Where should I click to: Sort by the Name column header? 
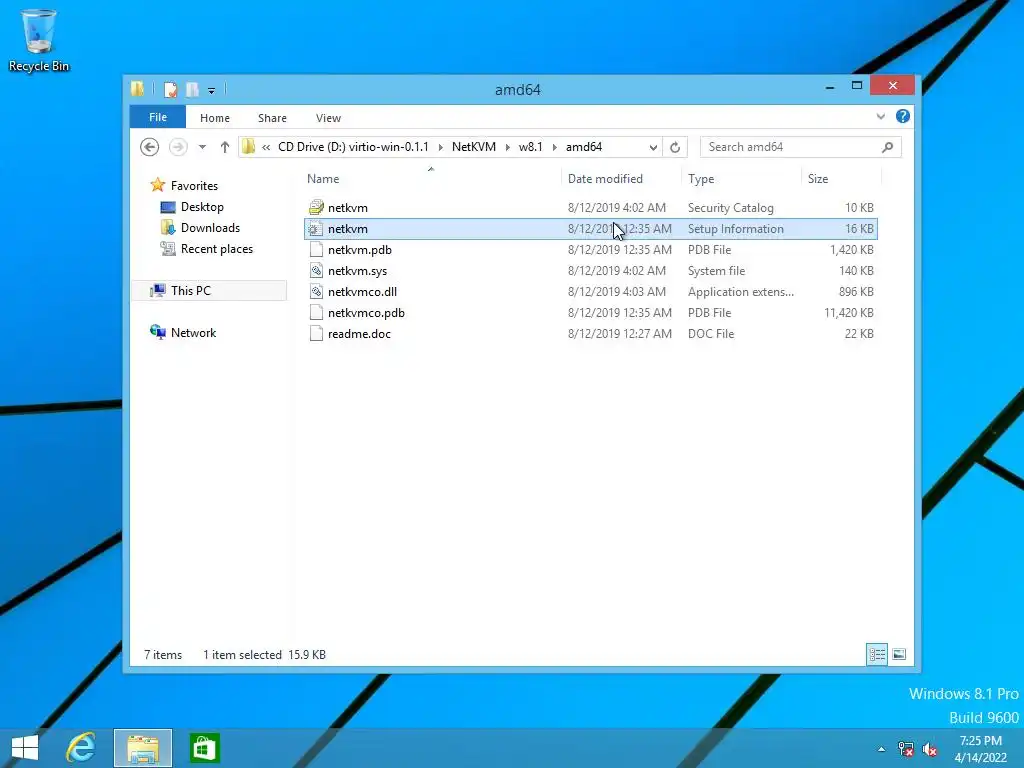pyautogui.click(x=323, y=179)
